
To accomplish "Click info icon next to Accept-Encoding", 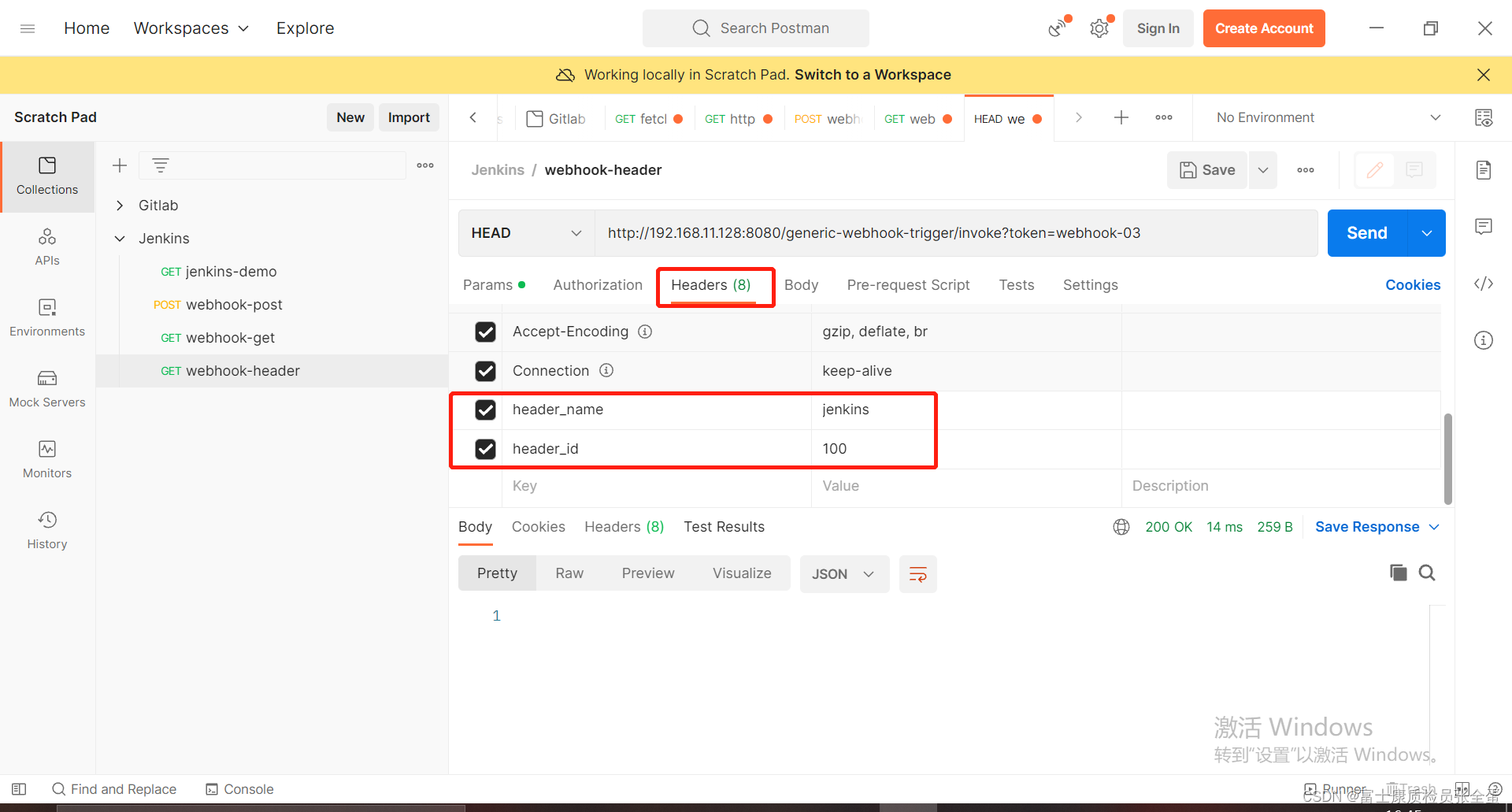I will coord(645,332).
